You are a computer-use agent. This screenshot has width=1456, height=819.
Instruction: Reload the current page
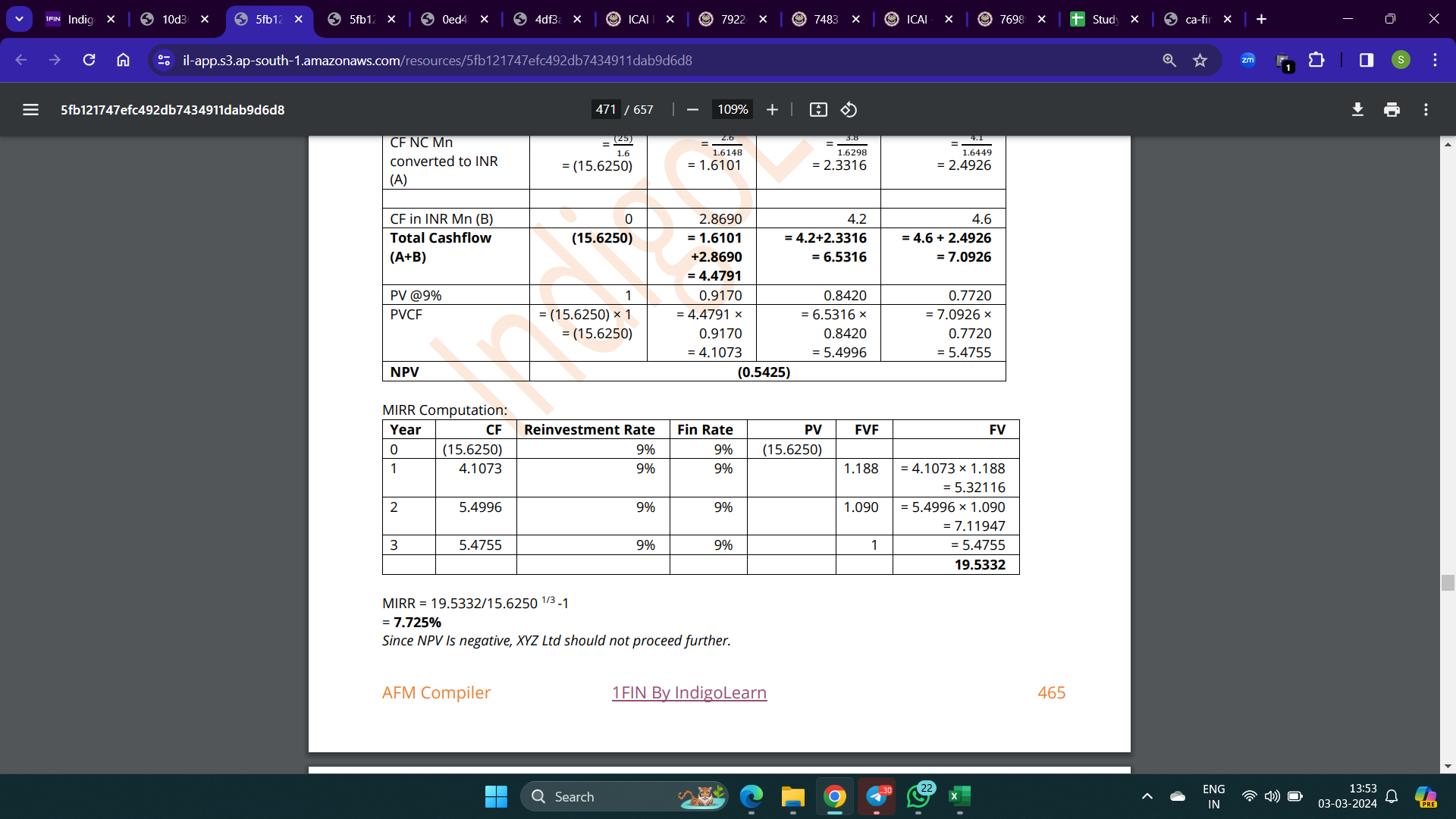[x=89, y=60]
